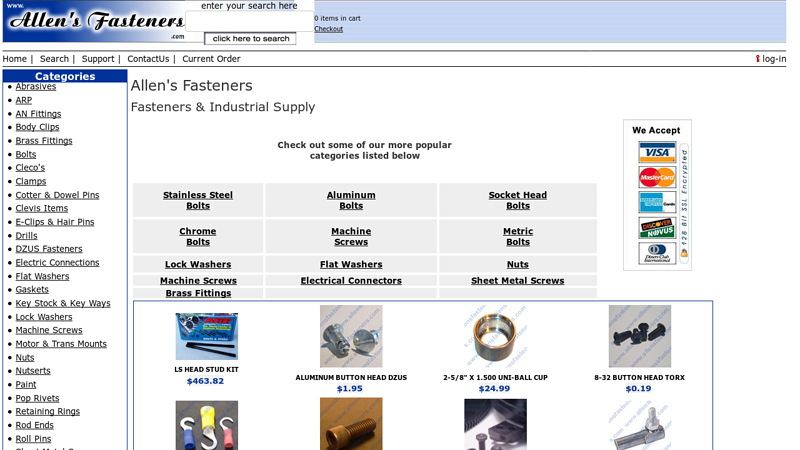Open the Retaining Rings category
This screenshot has height=450, width=800.
pyautogui.click(x=47, y=412)
